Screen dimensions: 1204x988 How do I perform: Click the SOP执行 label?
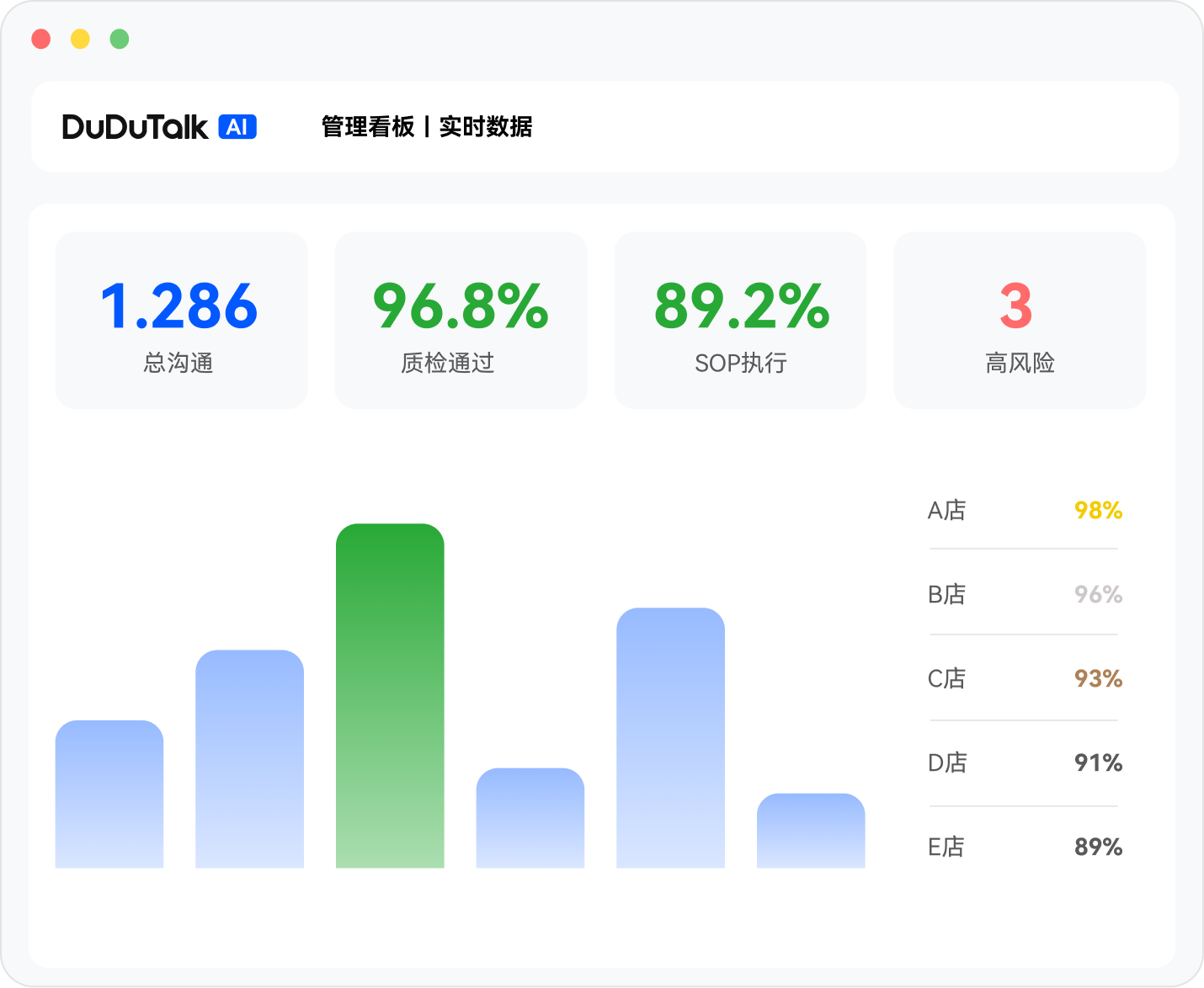[x=741, y=364]
